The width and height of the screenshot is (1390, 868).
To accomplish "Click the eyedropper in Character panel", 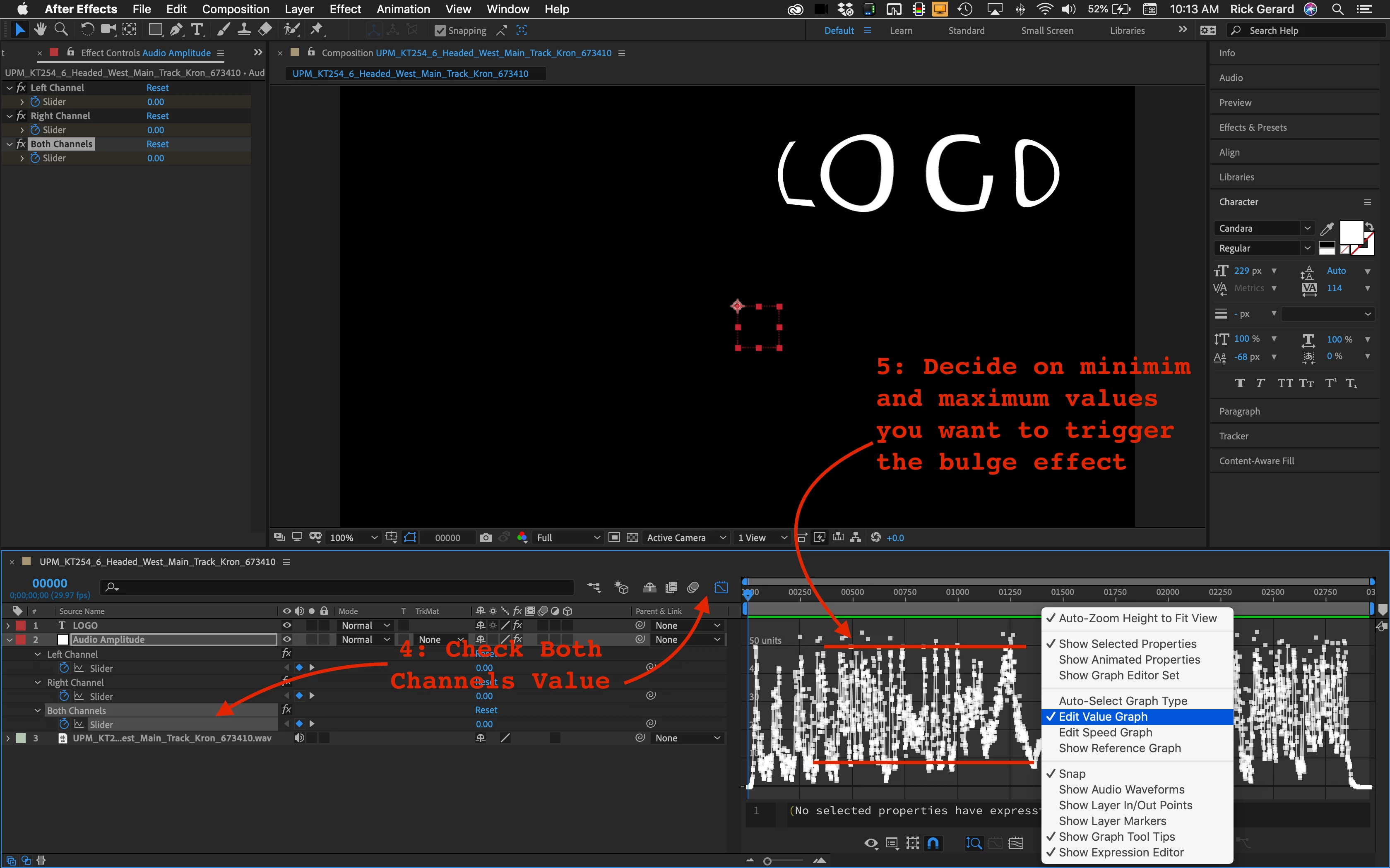I will (x=1326, y=228).
